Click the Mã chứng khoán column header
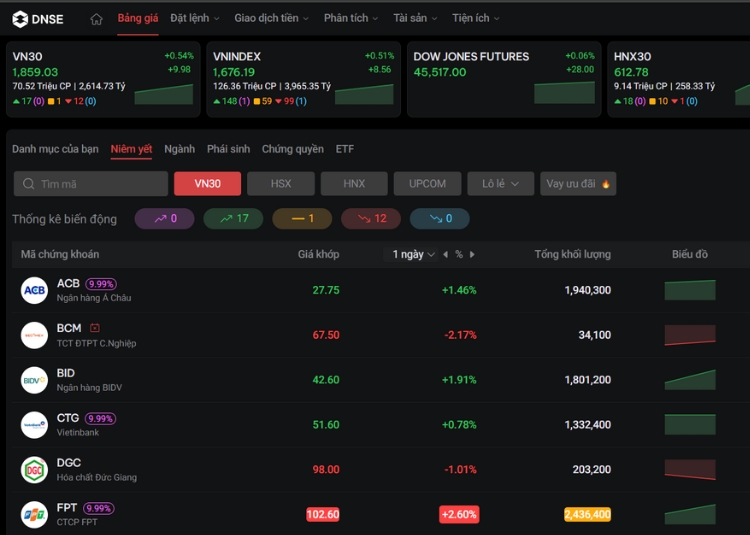The image size is (750, 535). pyautogui.click(x=60, y=254)
